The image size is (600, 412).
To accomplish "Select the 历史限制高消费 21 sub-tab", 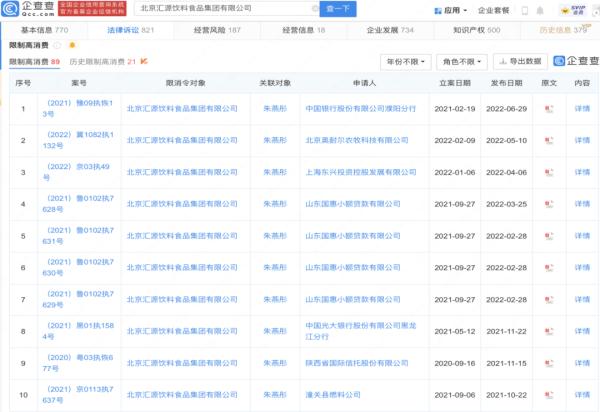I will click(x=103, y=62).
